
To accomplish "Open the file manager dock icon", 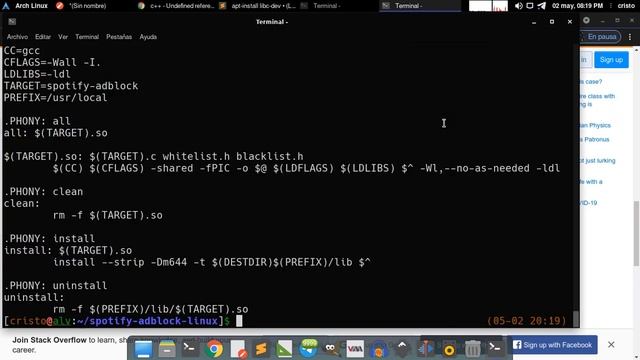I will 167,349.
